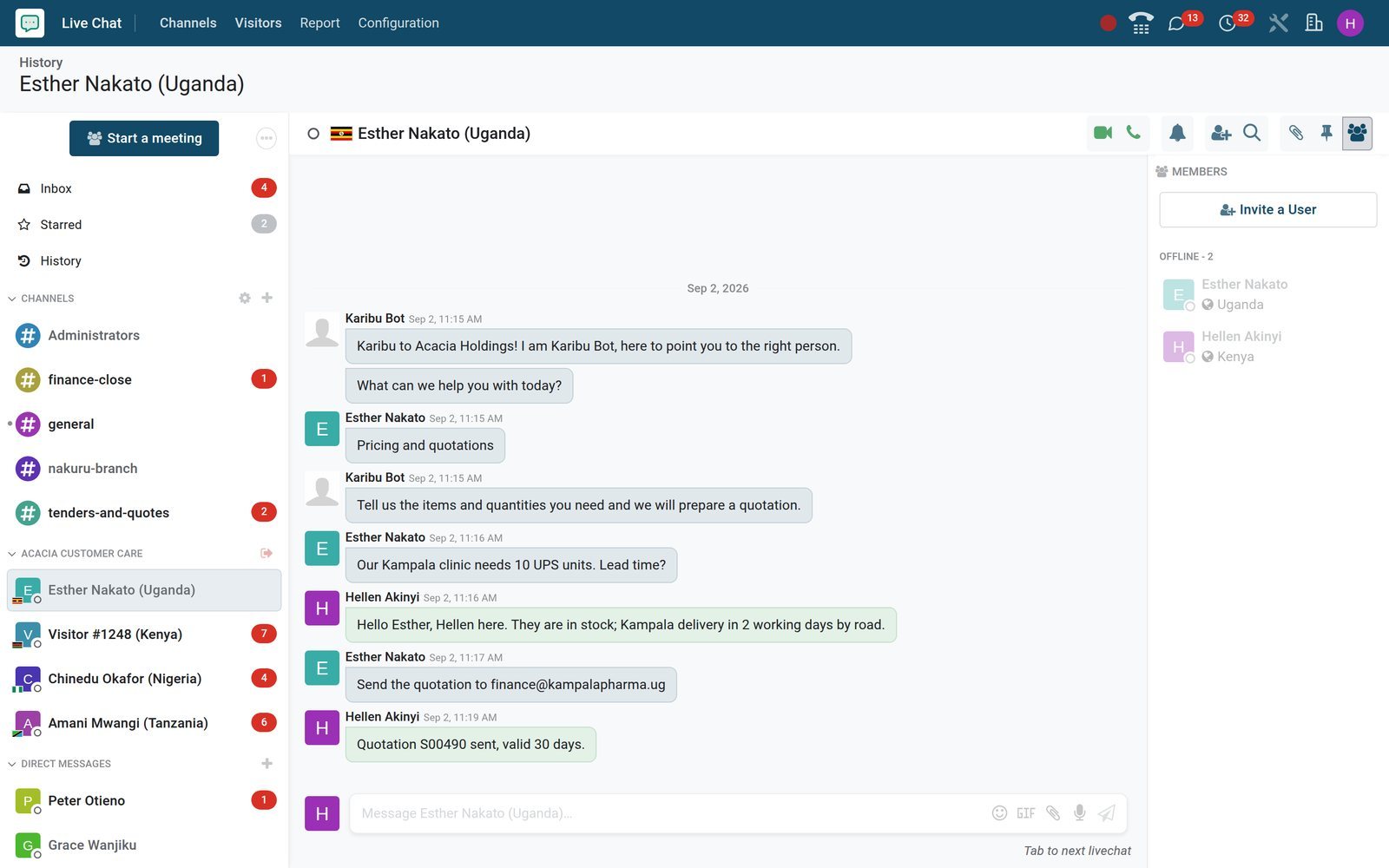Open the company switcher building icon

[x=1314, y=23]
